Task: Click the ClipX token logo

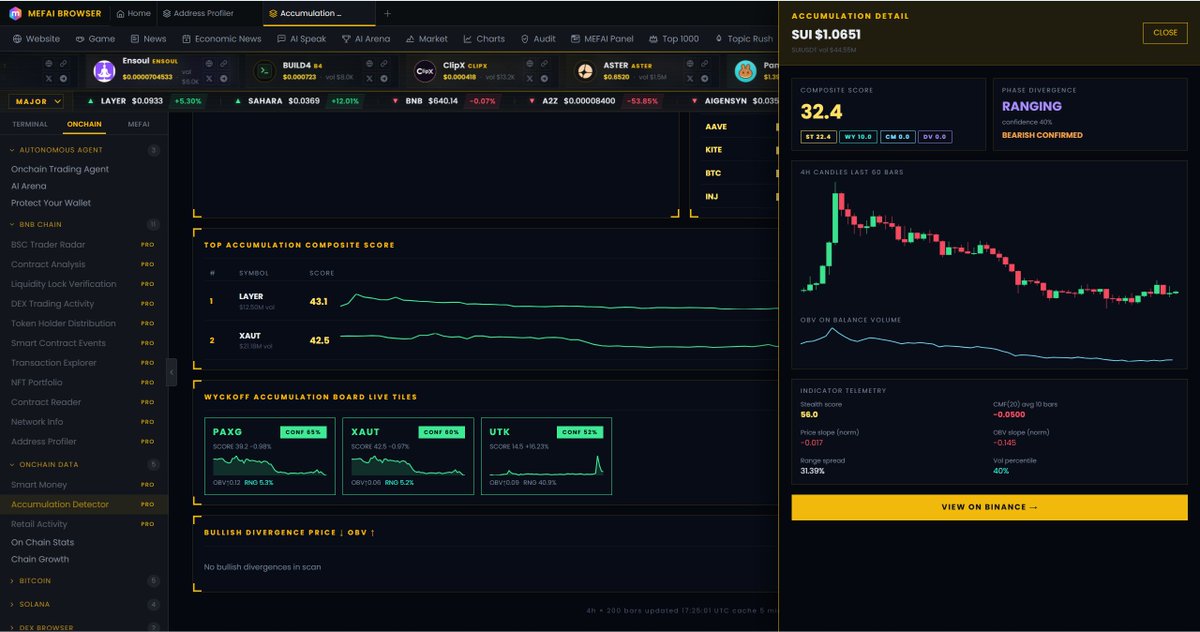Action: click(x=425, y=71)
